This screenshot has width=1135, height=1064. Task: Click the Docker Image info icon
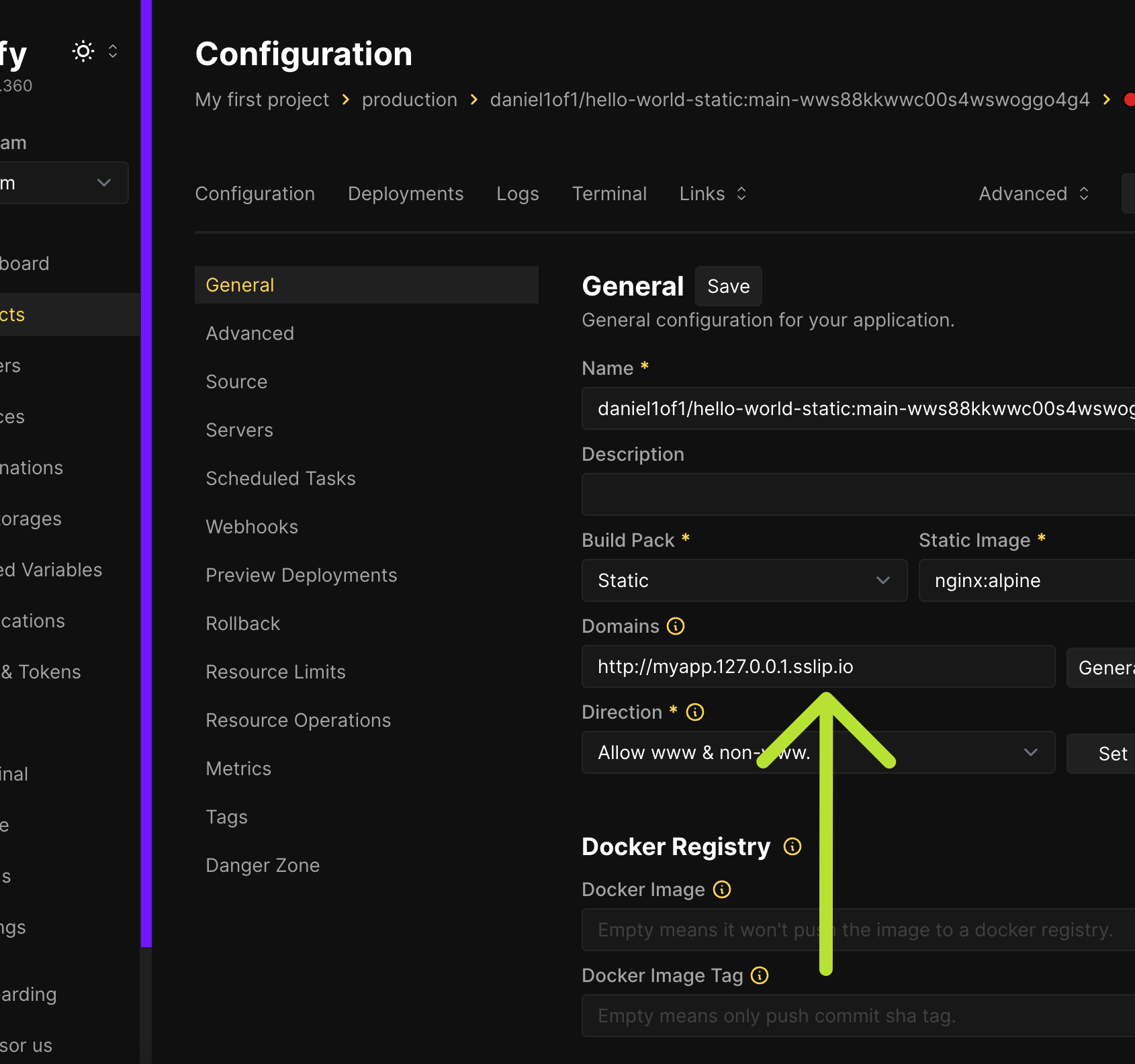(x=722, y=889)
